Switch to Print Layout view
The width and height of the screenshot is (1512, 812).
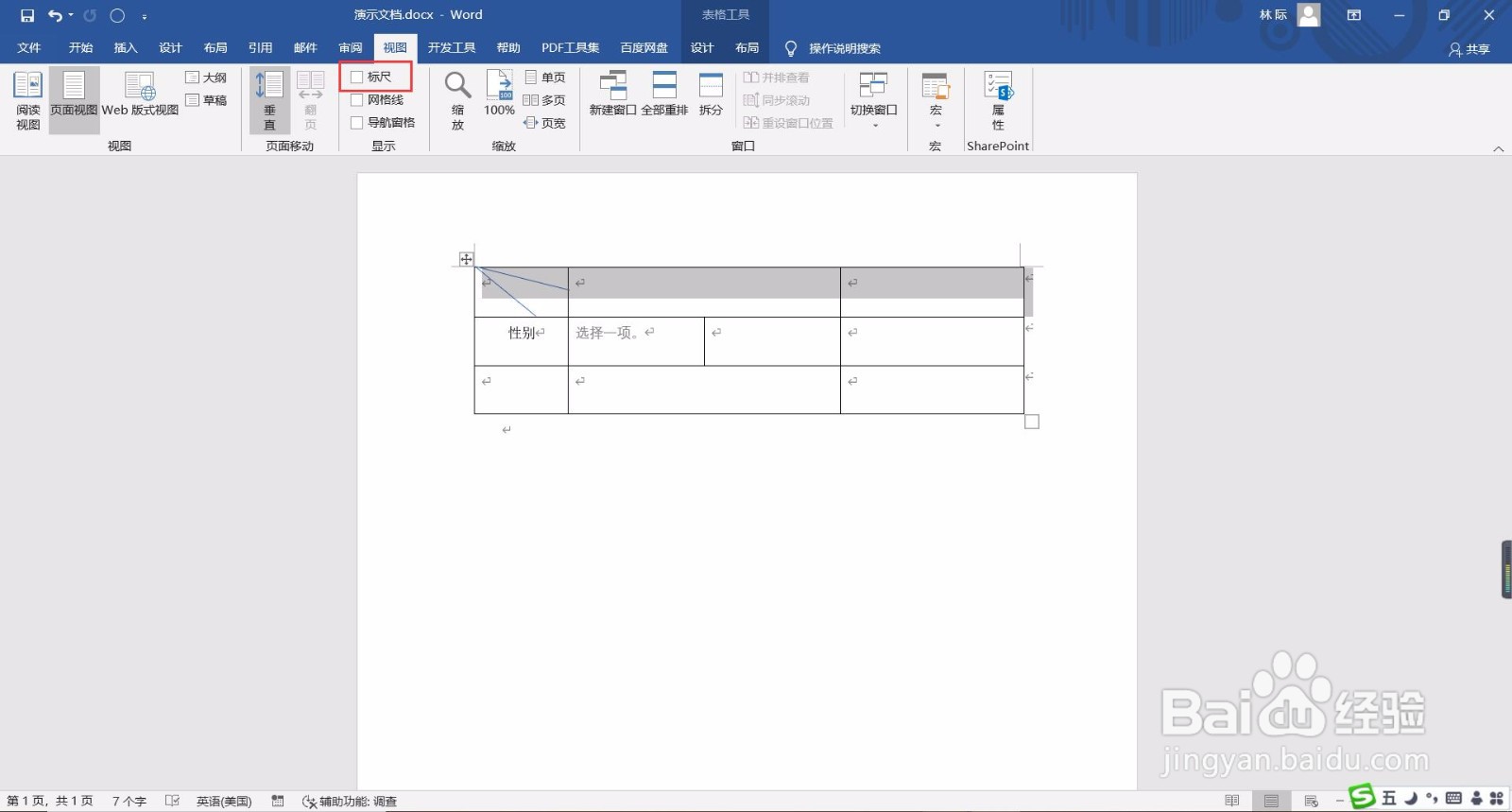[74, 101]
